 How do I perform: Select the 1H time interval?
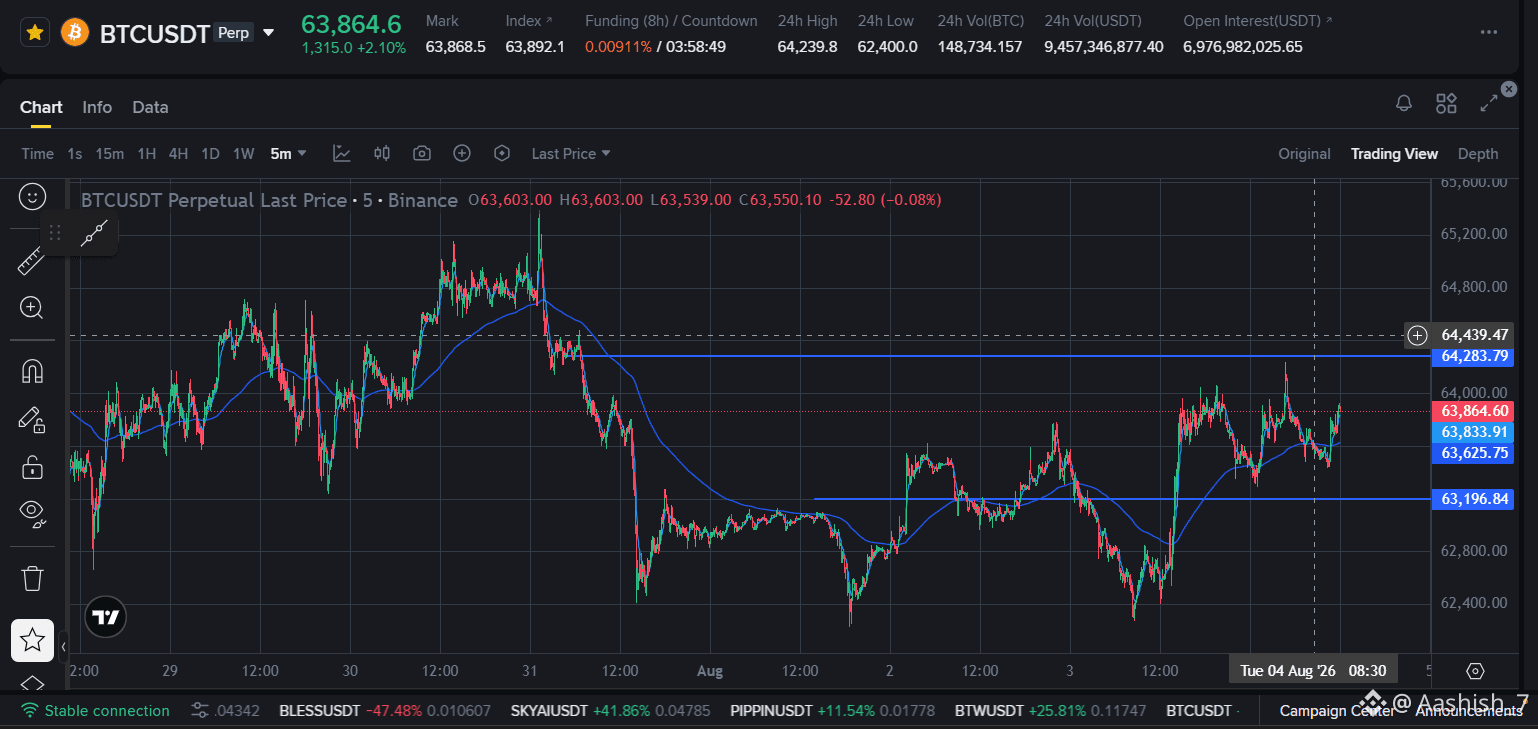click(147, 153)
